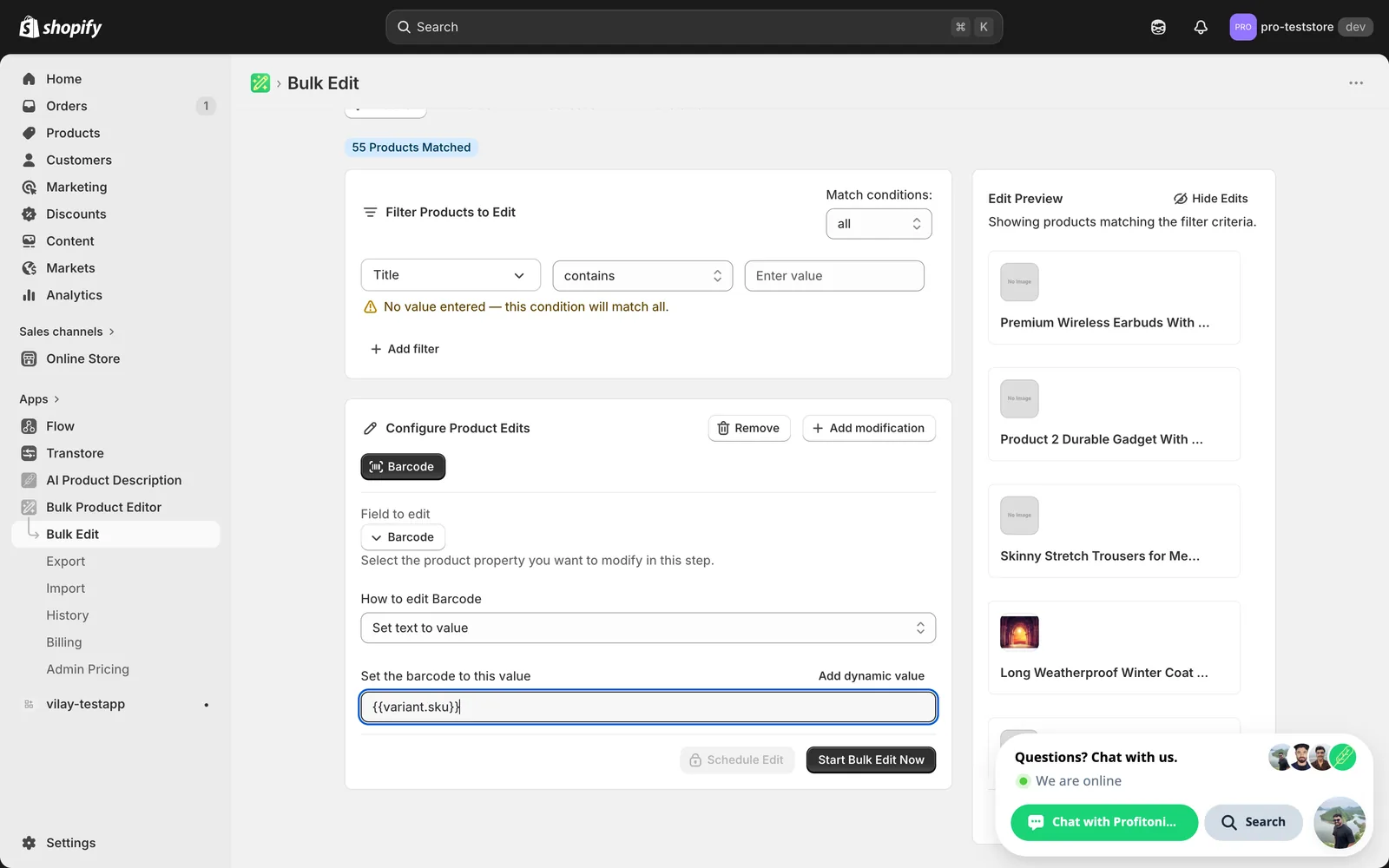1389x868 pixels.
Task: Click the Analytics bar chart icon
Action: tap(30, 295)
